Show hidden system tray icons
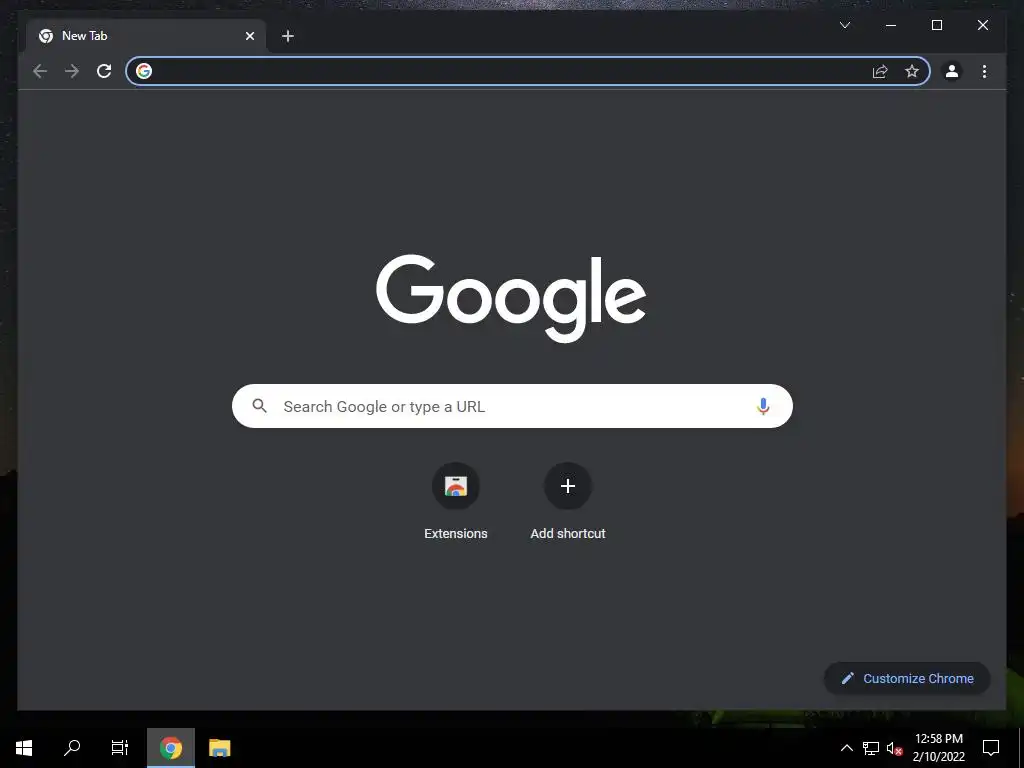 (x=846, y=748)
